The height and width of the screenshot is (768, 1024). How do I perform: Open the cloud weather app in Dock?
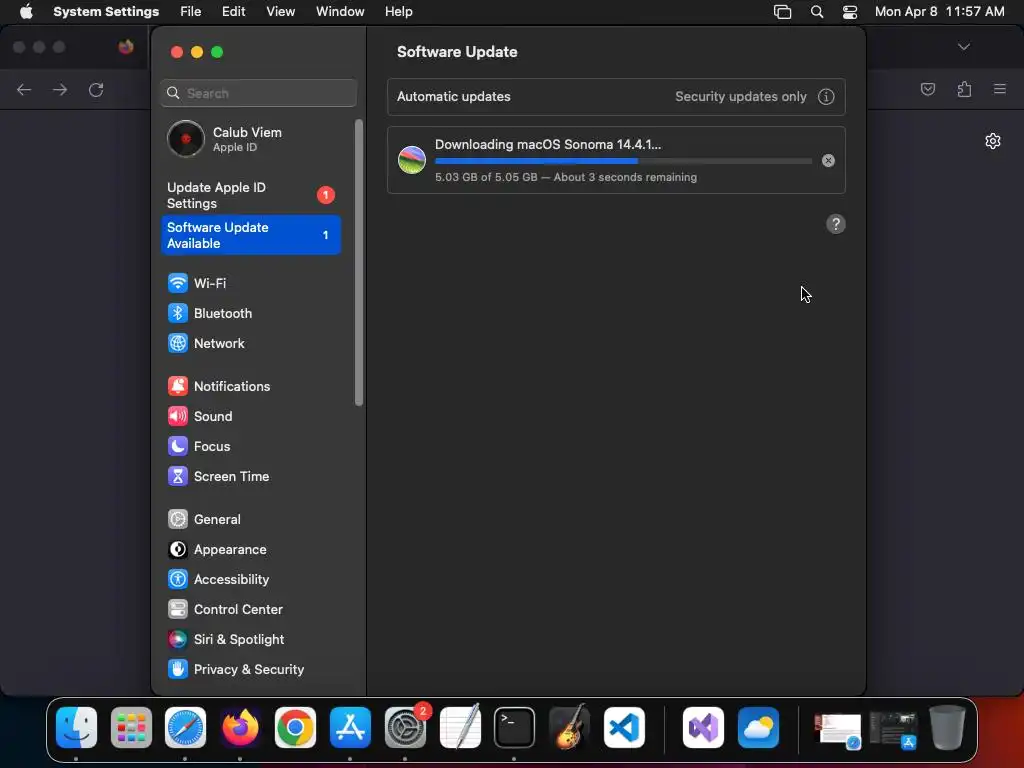[758, 728]
